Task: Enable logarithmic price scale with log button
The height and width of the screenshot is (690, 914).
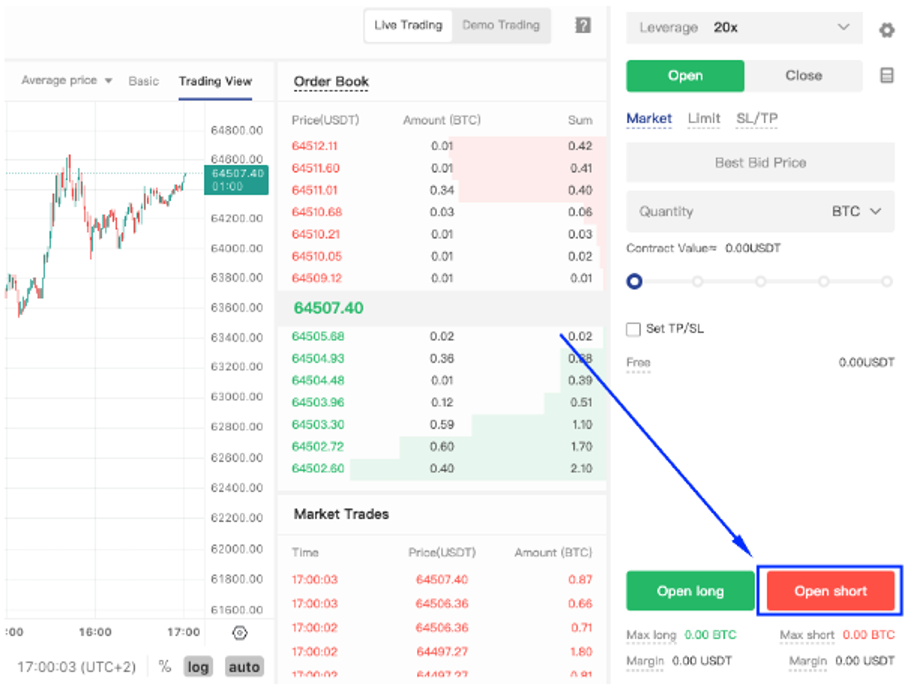Action: click(198, 666)
